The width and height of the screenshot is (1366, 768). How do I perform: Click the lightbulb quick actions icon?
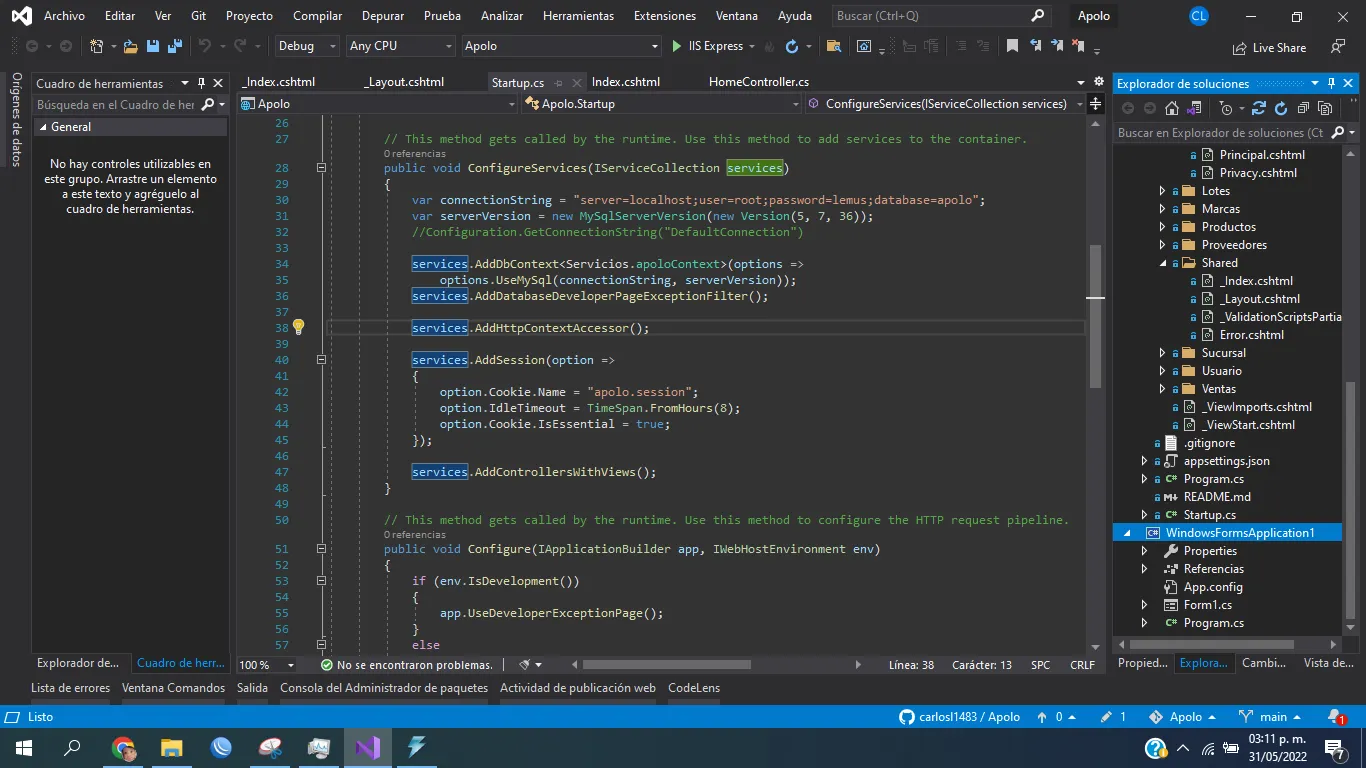[x=298, y=327]
